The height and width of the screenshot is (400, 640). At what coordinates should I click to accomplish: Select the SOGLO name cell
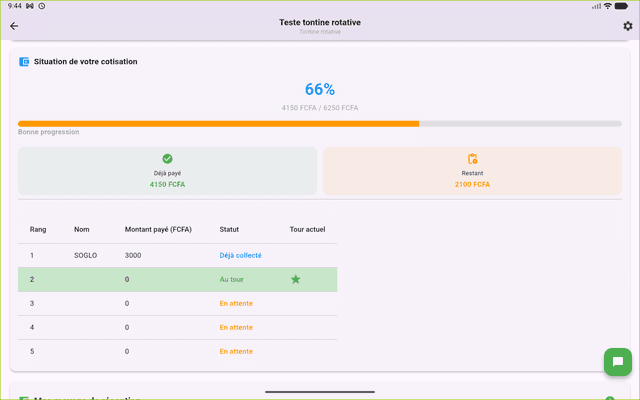tap(85, 256)
